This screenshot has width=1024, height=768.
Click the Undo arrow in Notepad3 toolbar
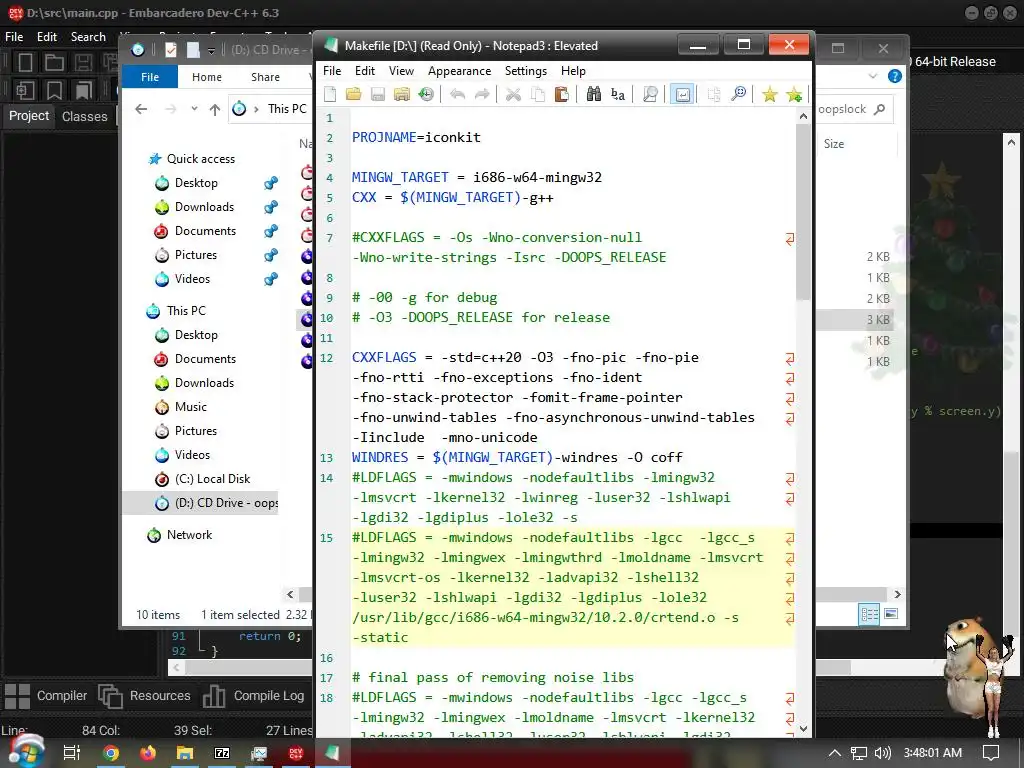[457, 95]
